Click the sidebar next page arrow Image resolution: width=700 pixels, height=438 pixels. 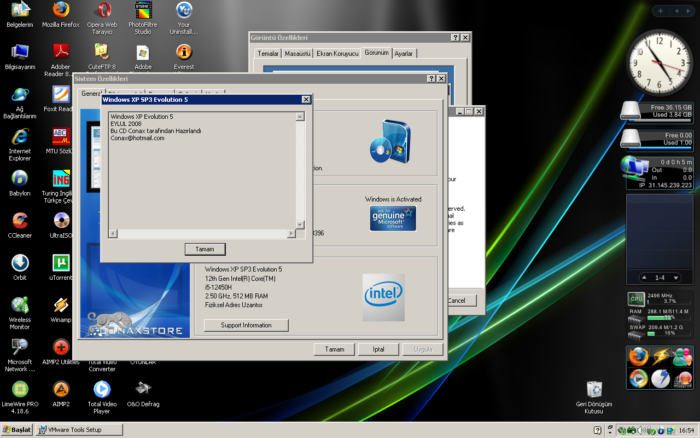[x=688, y=11]
